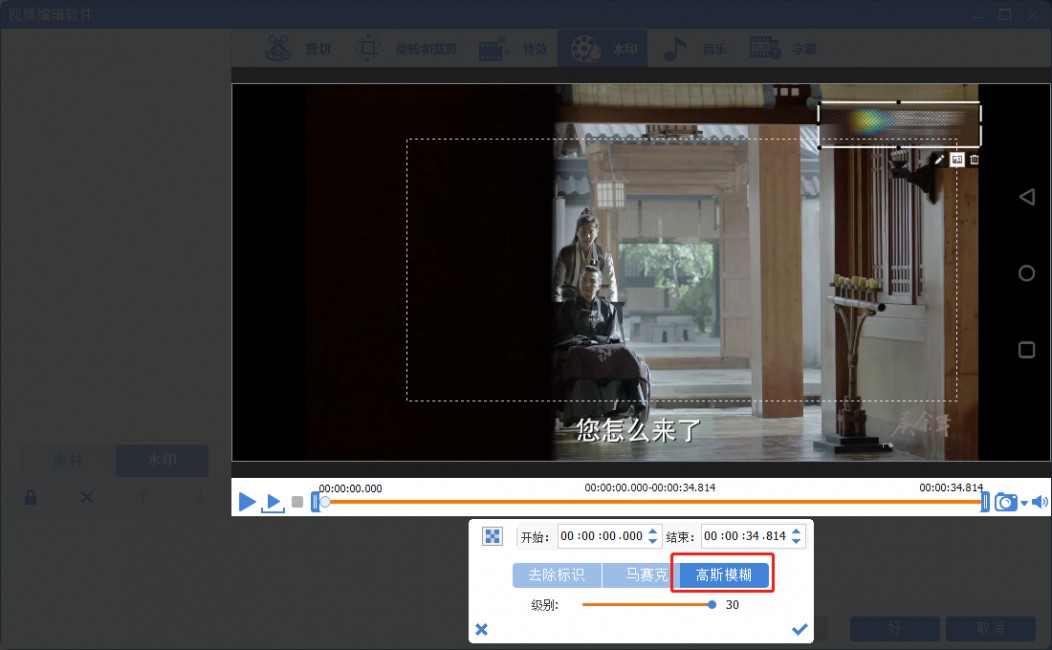Expand the snapshot options dropdown arrow

click(1024, 503)
